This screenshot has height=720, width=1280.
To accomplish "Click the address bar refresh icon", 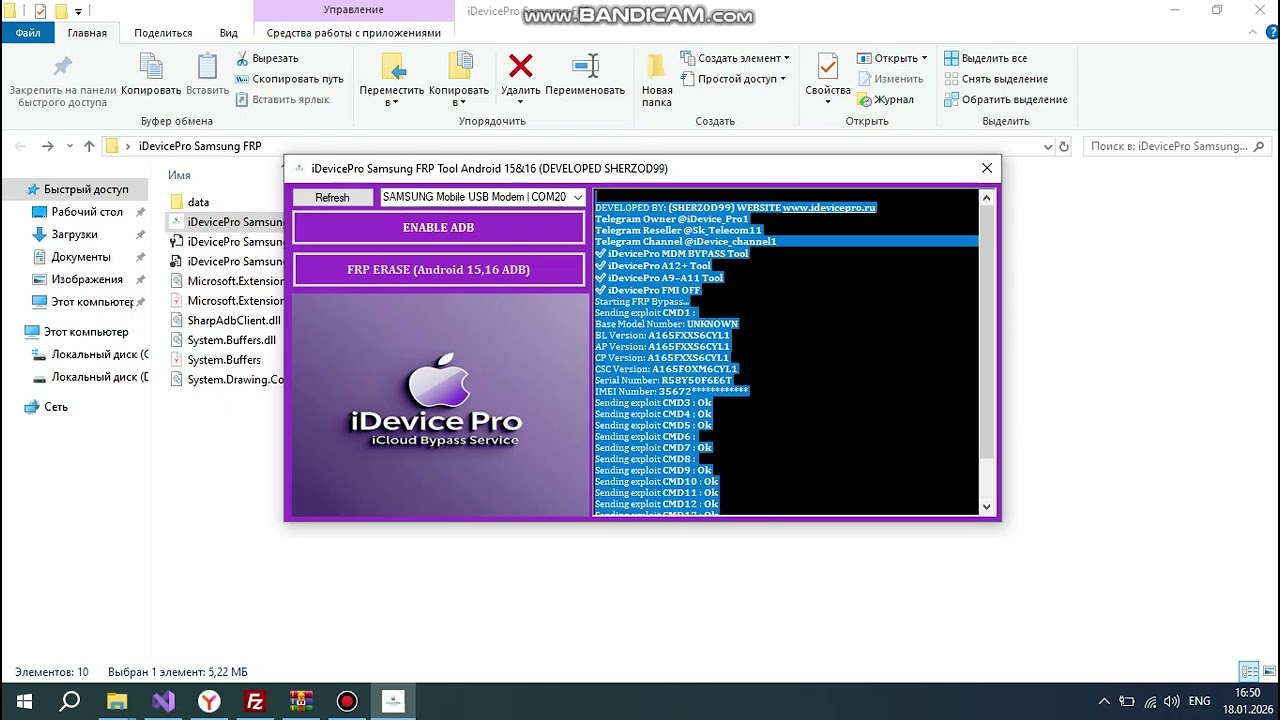I will 1064,146.
